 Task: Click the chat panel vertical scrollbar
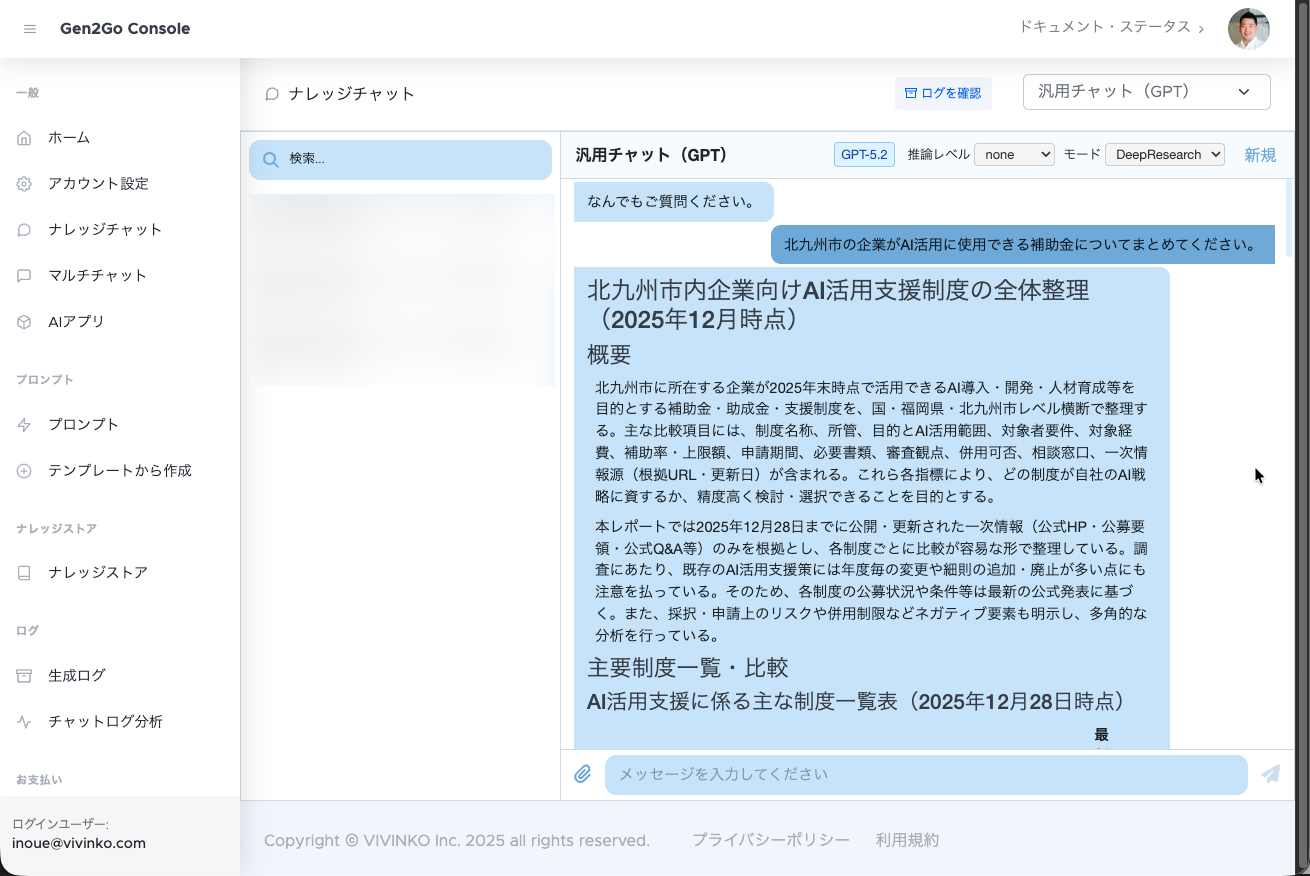click(x=1288, y=218)
